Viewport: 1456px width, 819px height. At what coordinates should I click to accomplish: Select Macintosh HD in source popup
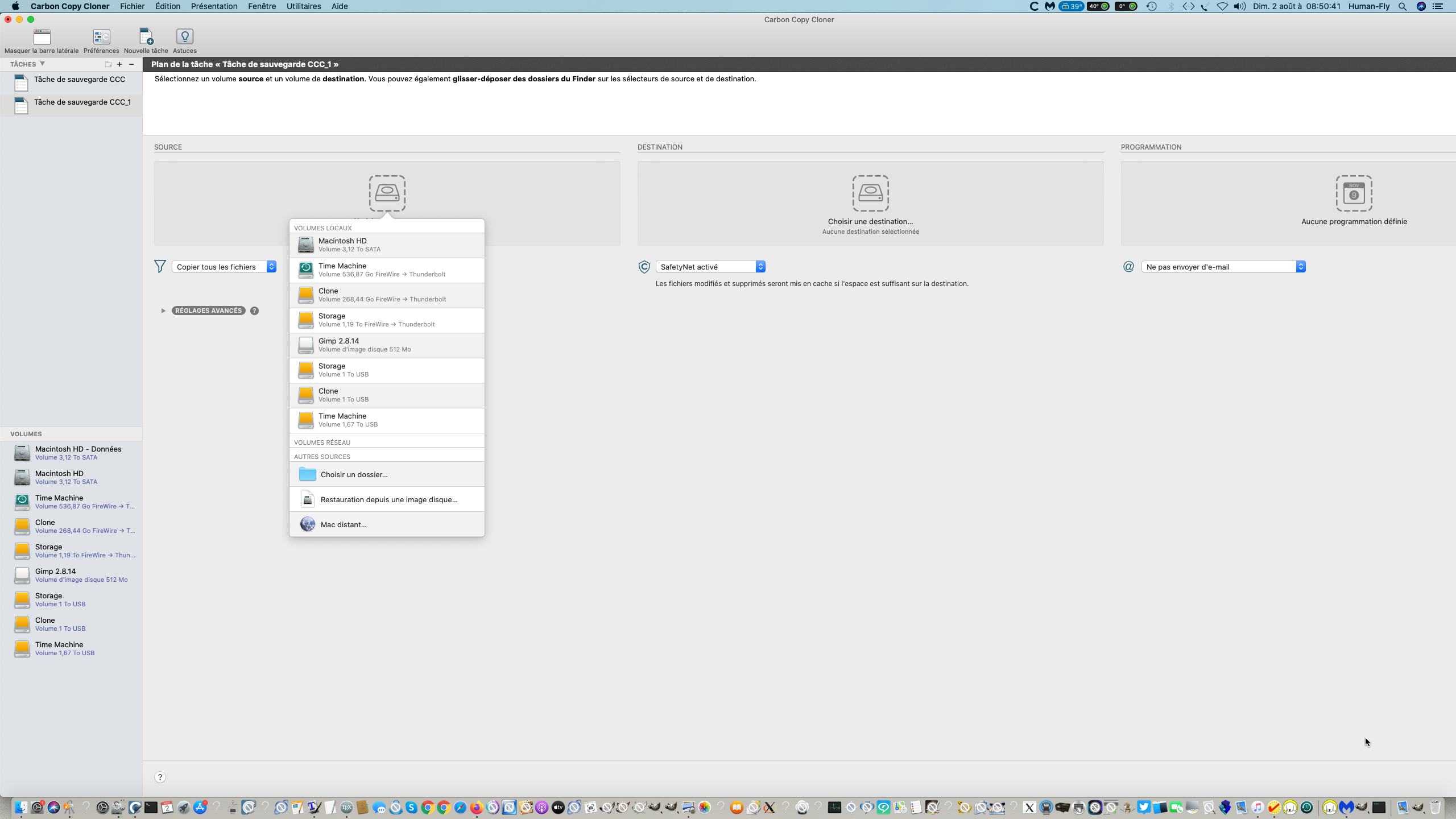[x=387, y=245]
